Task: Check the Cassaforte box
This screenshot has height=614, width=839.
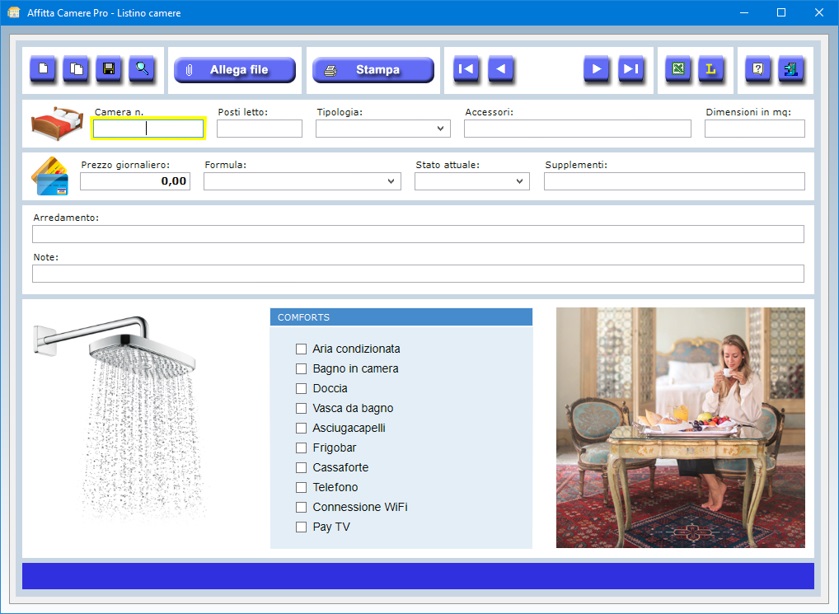Action: (x=301, y=467)
